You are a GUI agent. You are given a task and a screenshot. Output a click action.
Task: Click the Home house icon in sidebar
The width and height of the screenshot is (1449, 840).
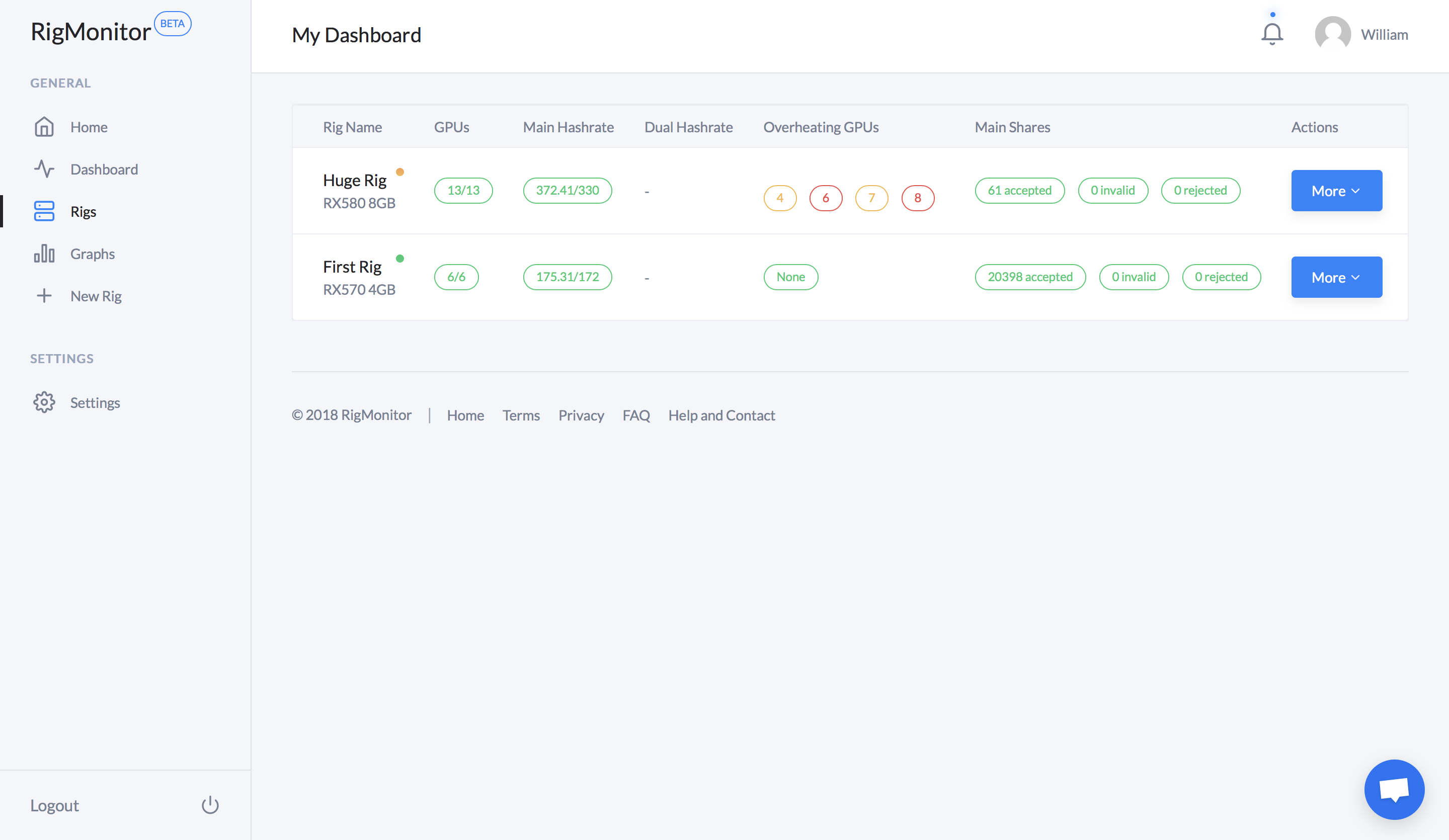click(x=44, y=127)
